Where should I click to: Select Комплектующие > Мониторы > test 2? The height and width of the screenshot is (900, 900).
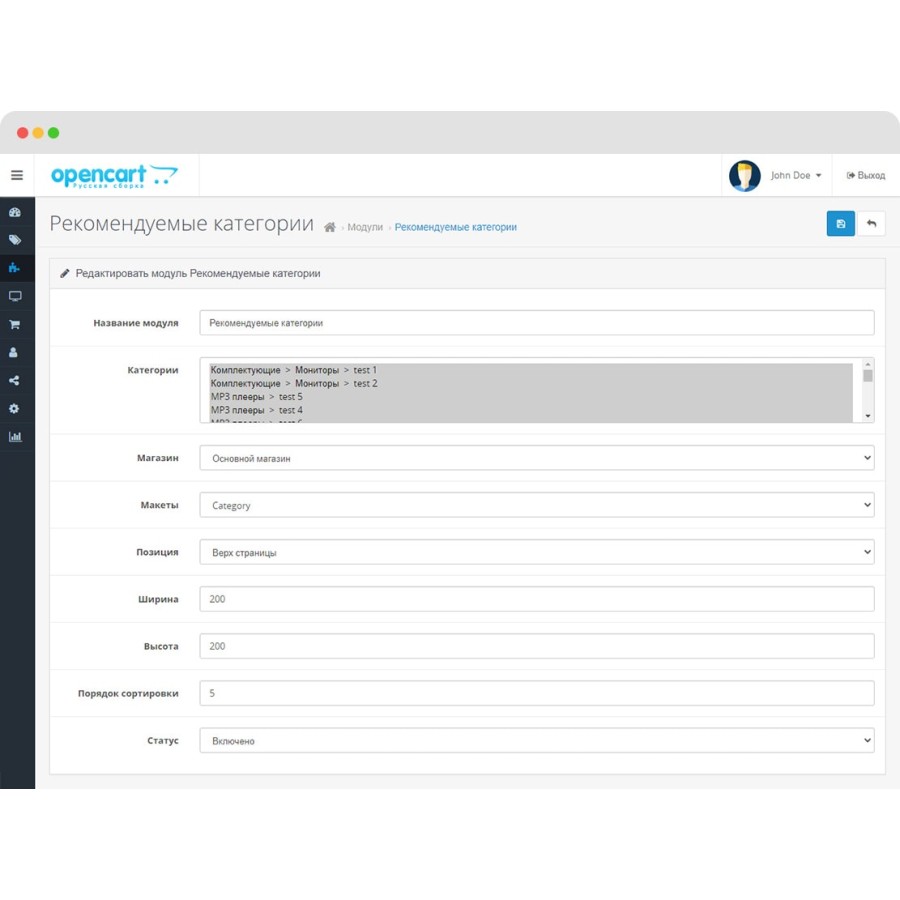531,383
